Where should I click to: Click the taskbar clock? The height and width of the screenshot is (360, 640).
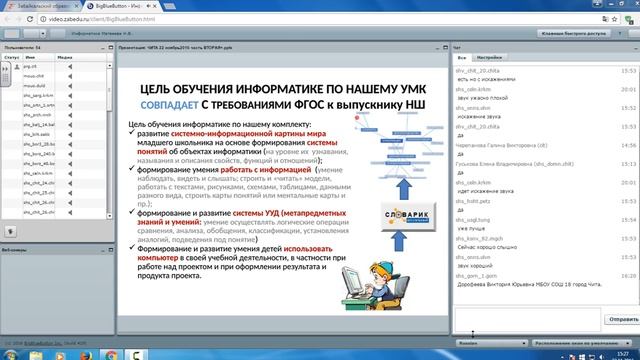pos(623,356)
